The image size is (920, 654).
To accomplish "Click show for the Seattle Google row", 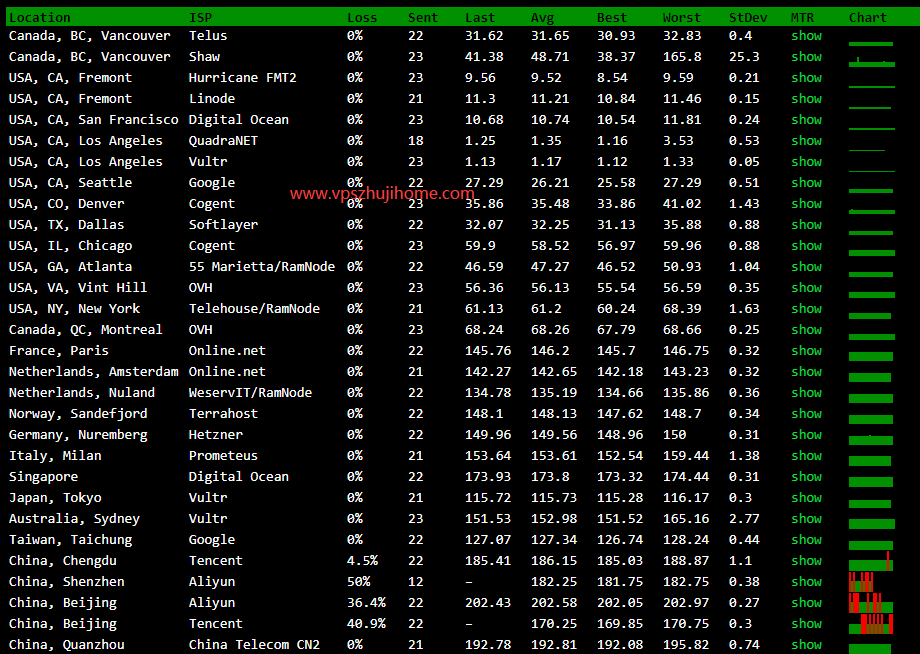I will point(806,183).
